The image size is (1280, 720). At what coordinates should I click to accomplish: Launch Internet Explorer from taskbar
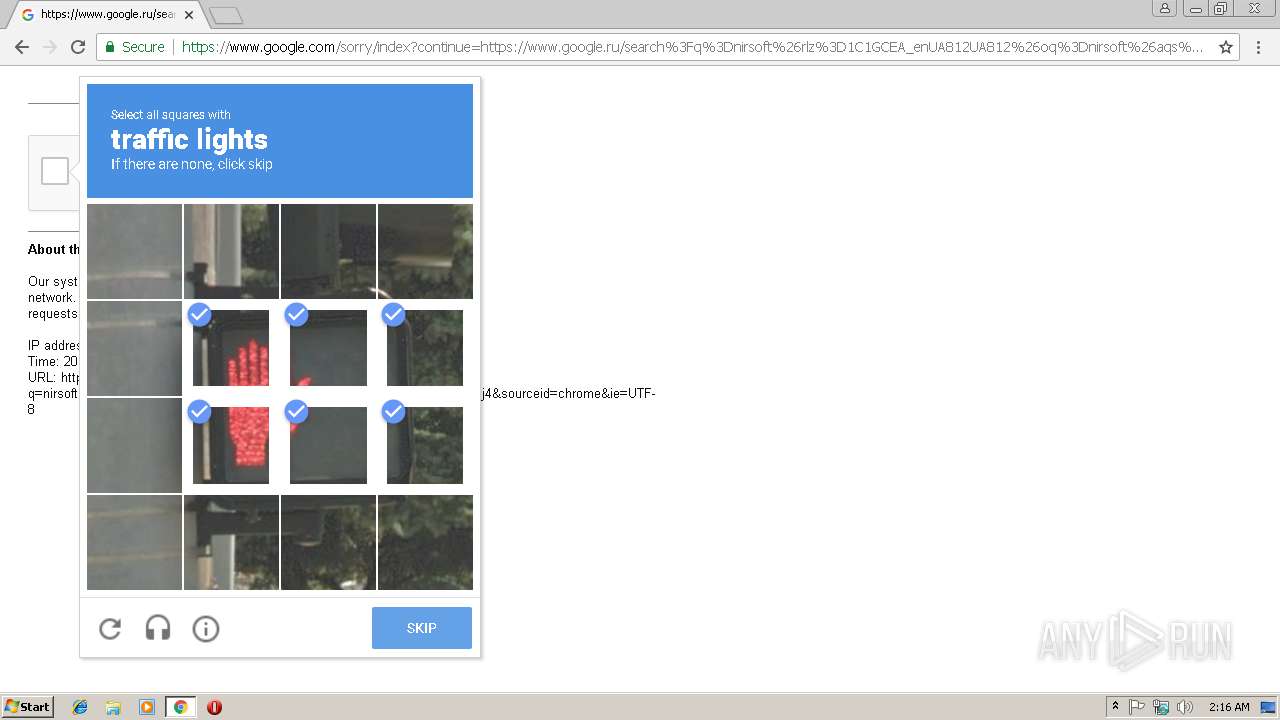coord(80,707)
